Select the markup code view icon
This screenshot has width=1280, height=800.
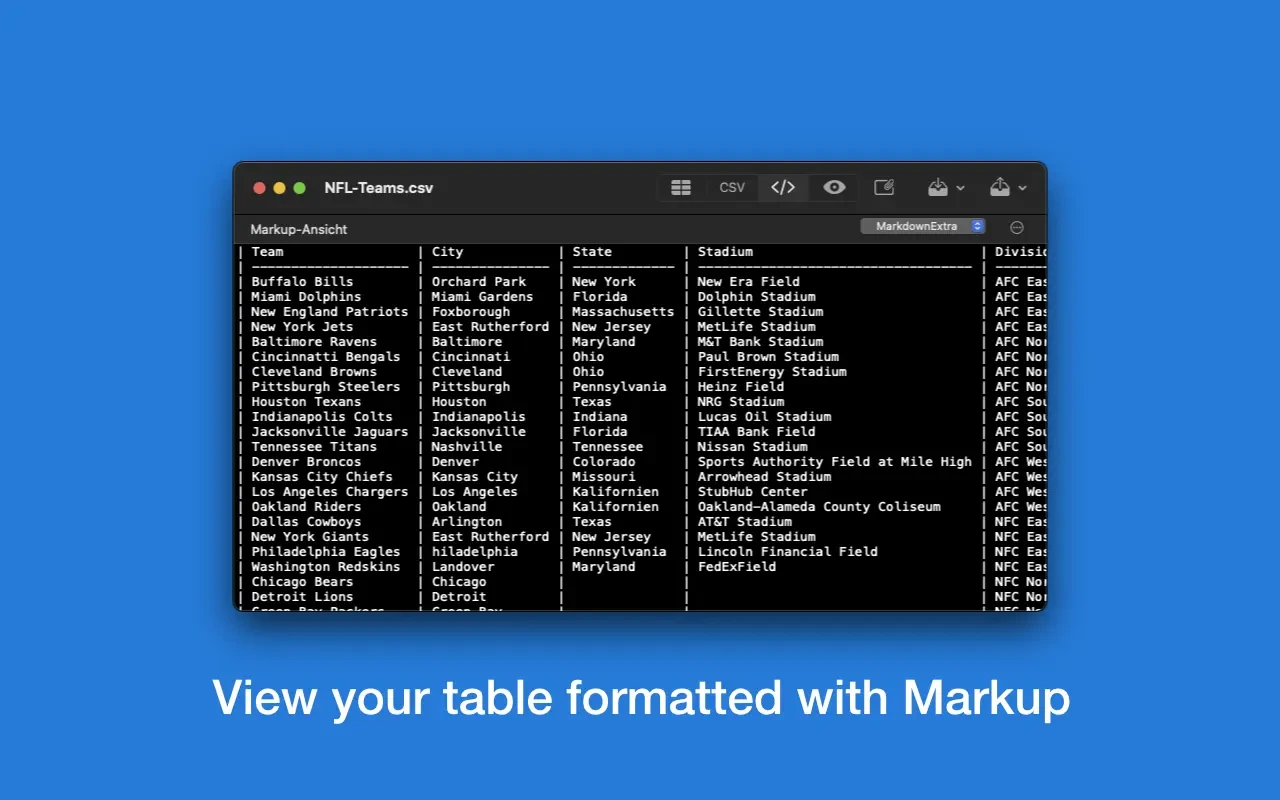(783, 187)
